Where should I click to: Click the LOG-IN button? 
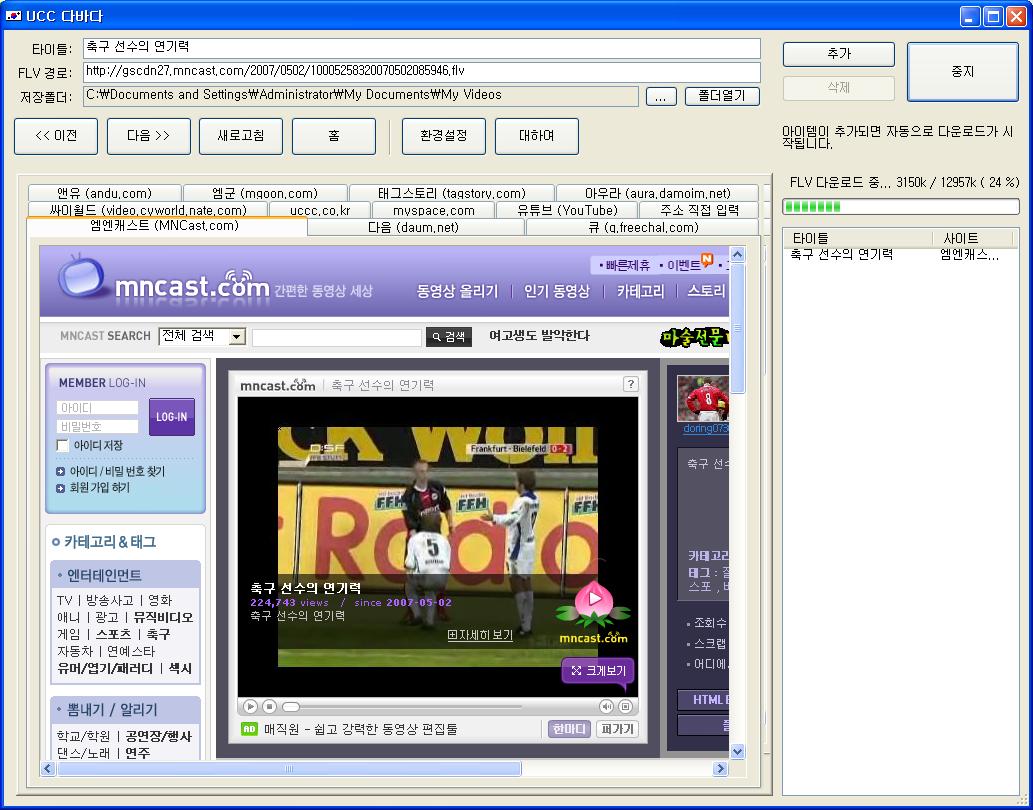pos(172,417)
